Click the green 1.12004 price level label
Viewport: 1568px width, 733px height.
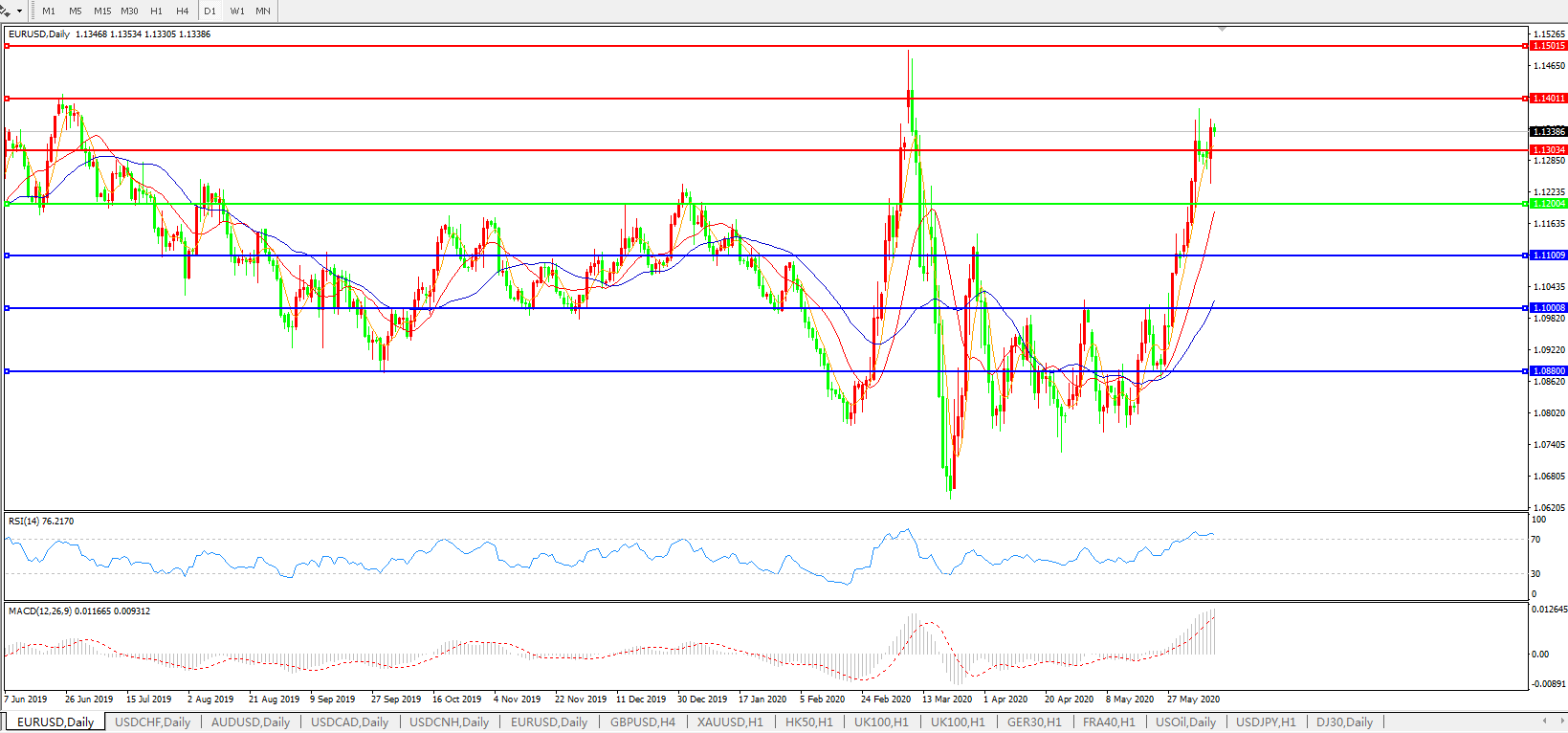(1549, 204)
